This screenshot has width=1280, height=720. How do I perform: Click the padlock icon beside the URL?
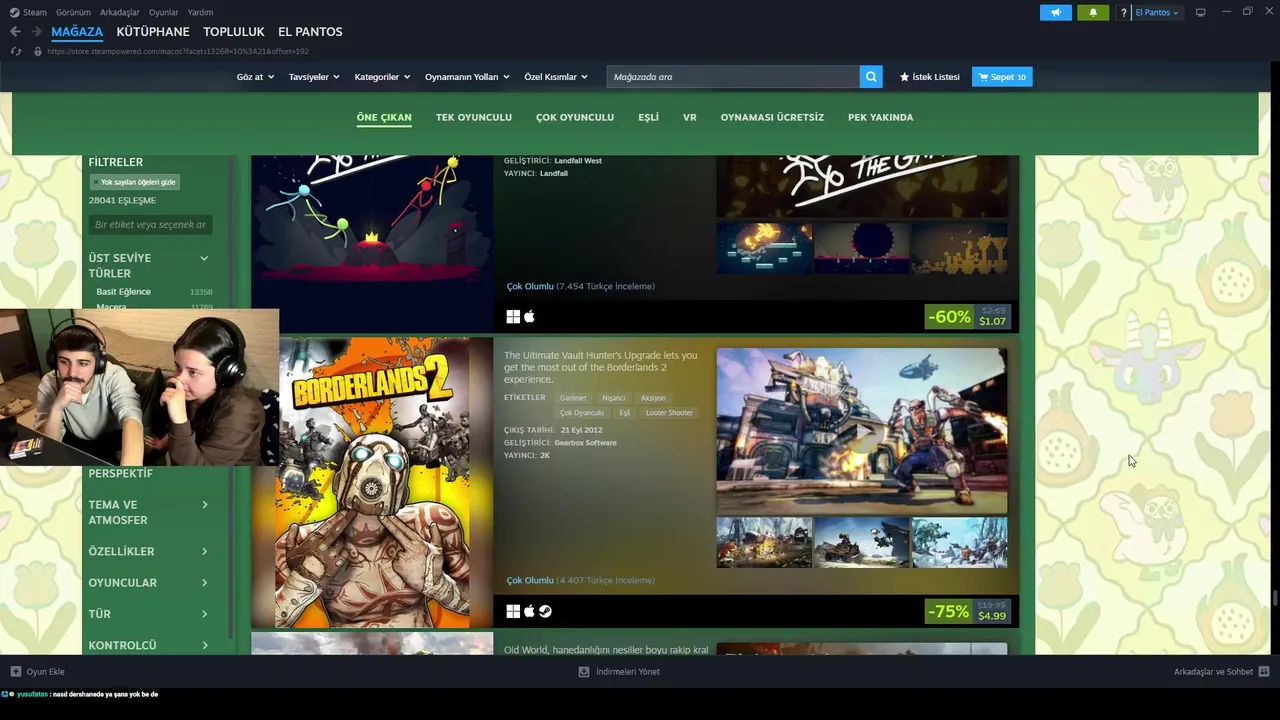coord(38,51)
